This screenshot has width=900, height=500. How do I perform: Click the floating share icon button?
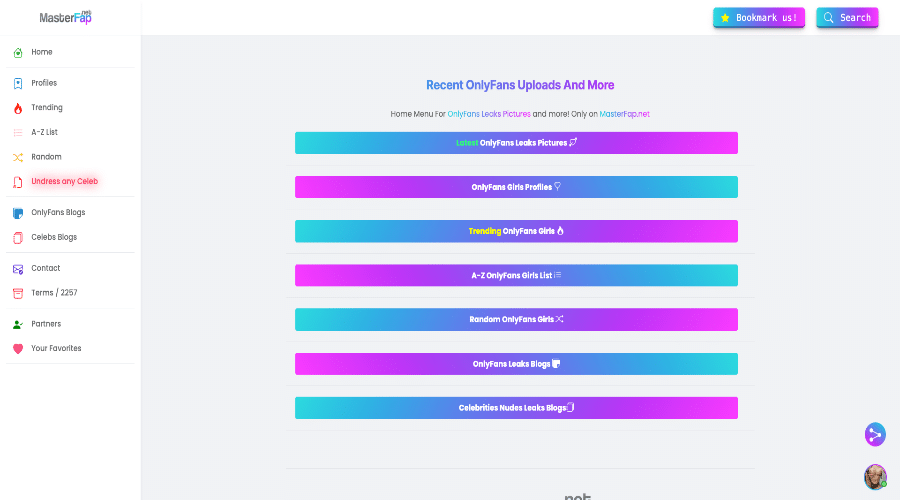(x=875, y=434)
